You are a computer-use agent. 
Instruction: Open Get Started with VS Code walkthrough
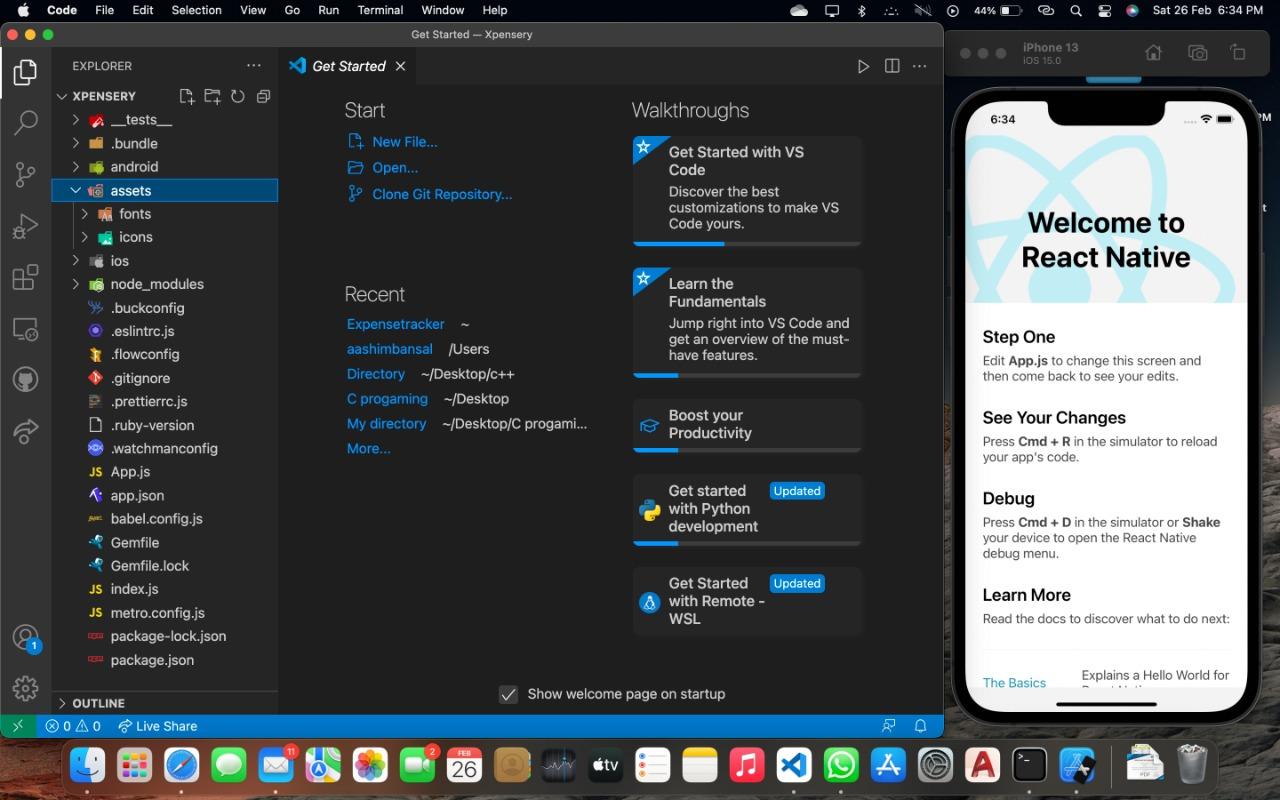tap(747, 190)
